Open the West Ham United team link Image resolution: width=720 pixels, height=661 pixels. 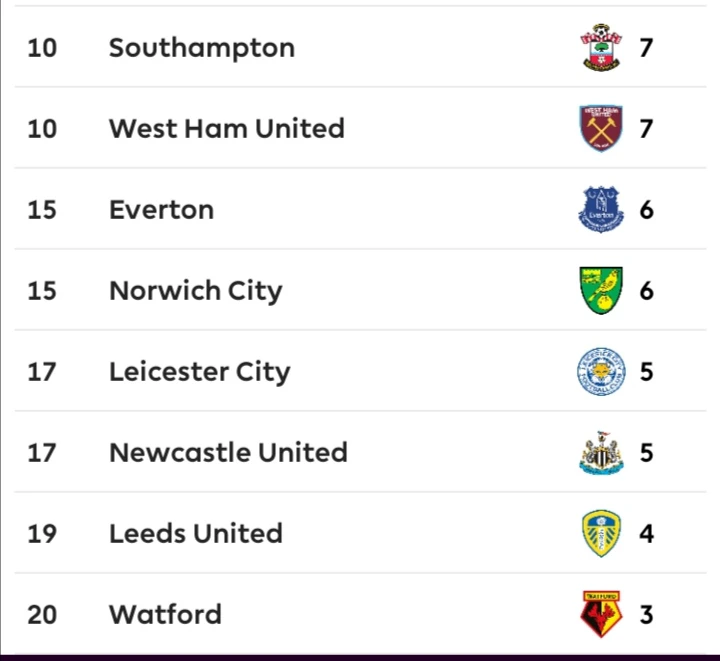227,128
